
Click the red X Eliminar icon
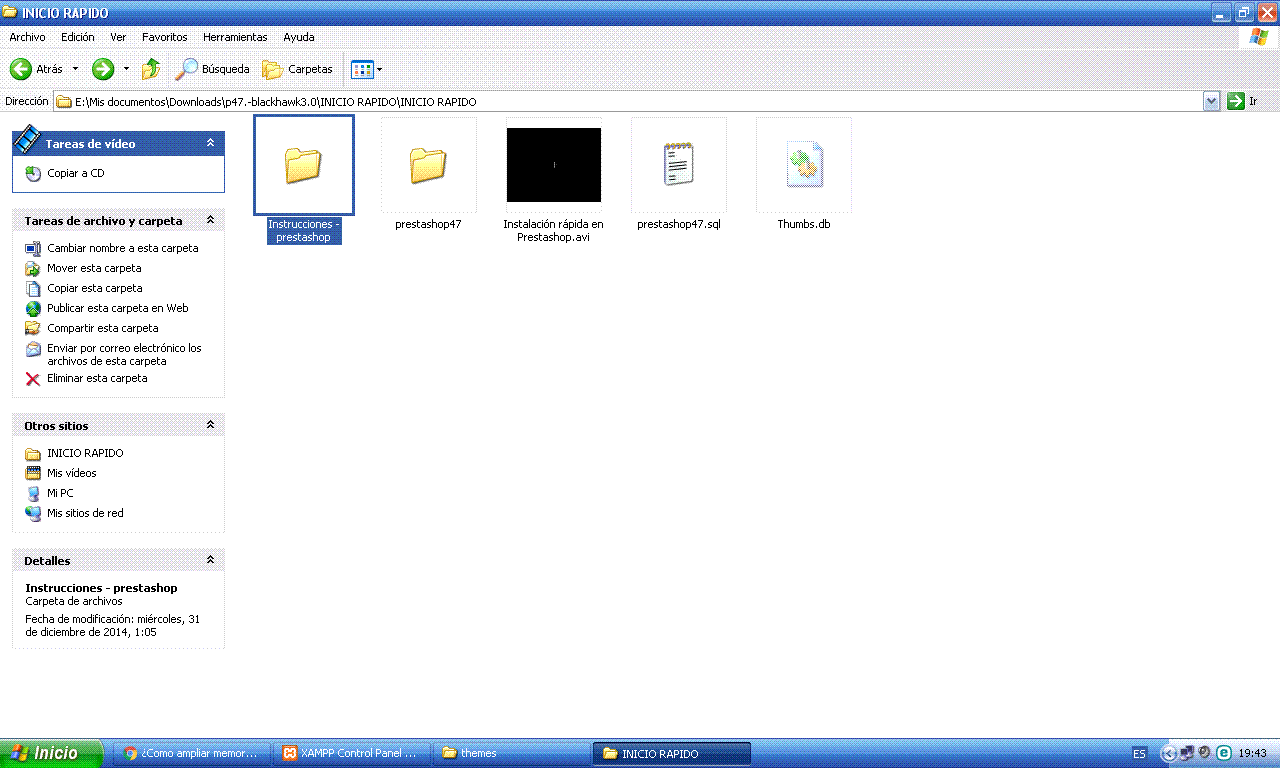coord(33,379)
